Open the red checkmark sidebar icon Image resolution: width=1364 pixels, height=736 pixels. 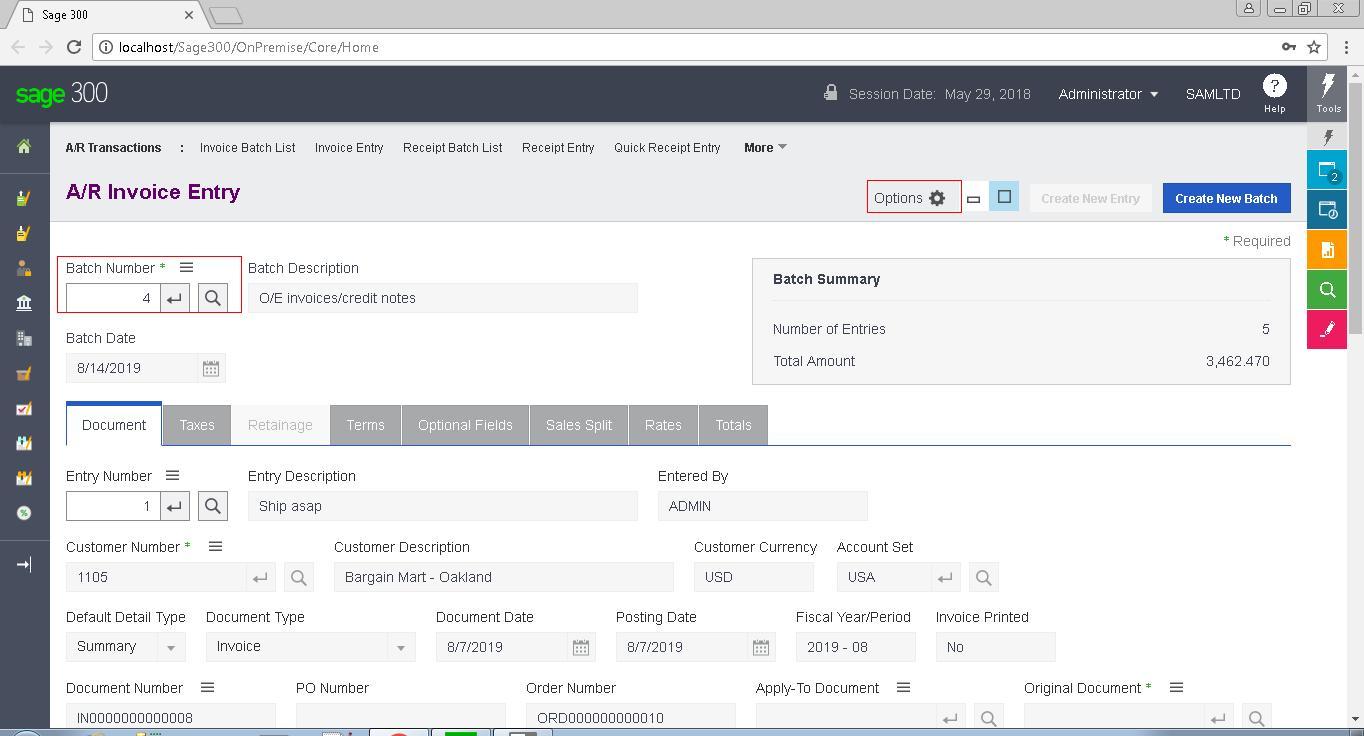click(x=24, y=408)
